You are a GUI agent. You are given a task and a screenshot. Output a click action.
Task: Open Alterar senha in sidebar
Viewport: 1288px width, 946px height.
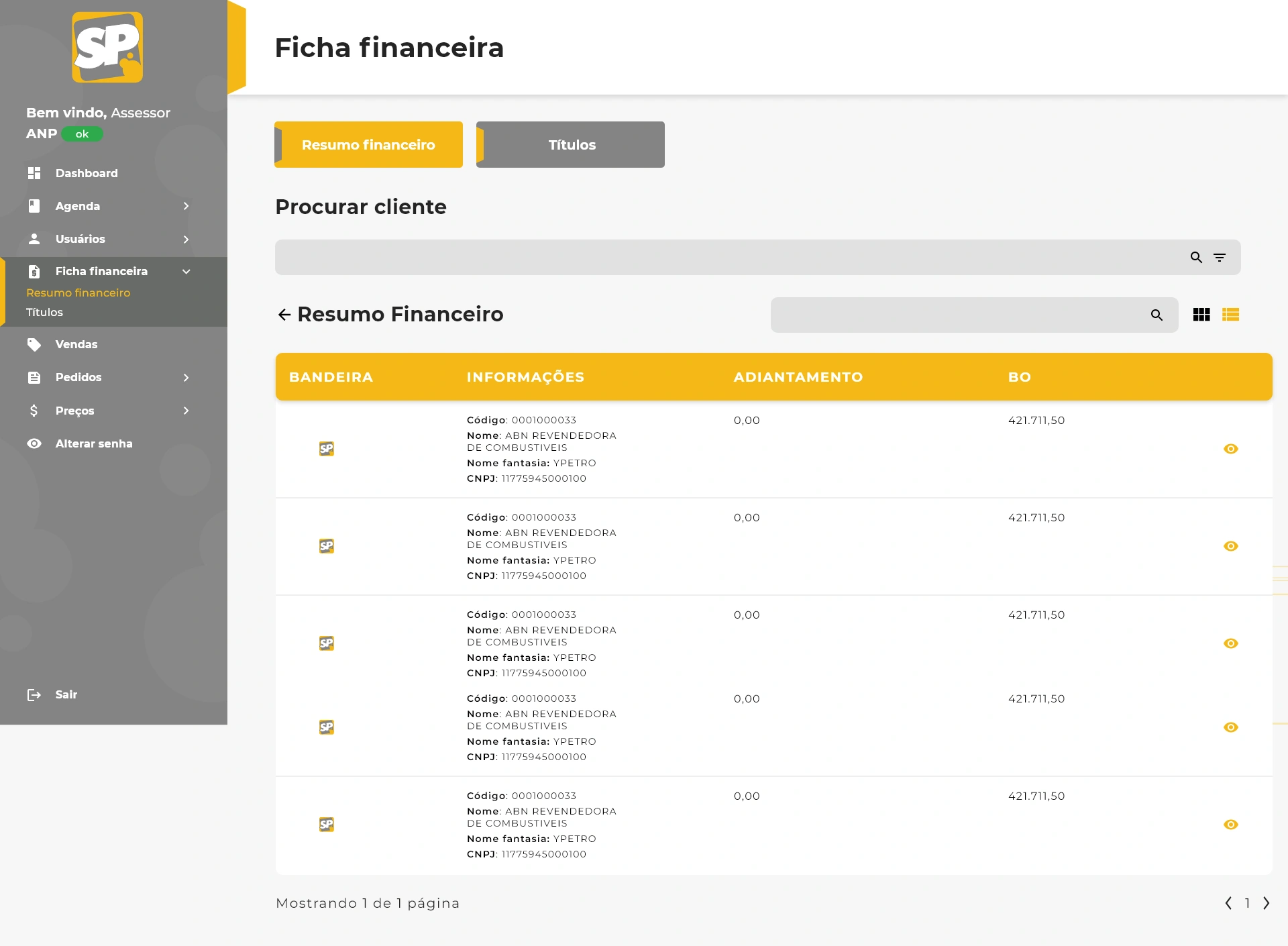pyautogui.click(x=93, y=443)
